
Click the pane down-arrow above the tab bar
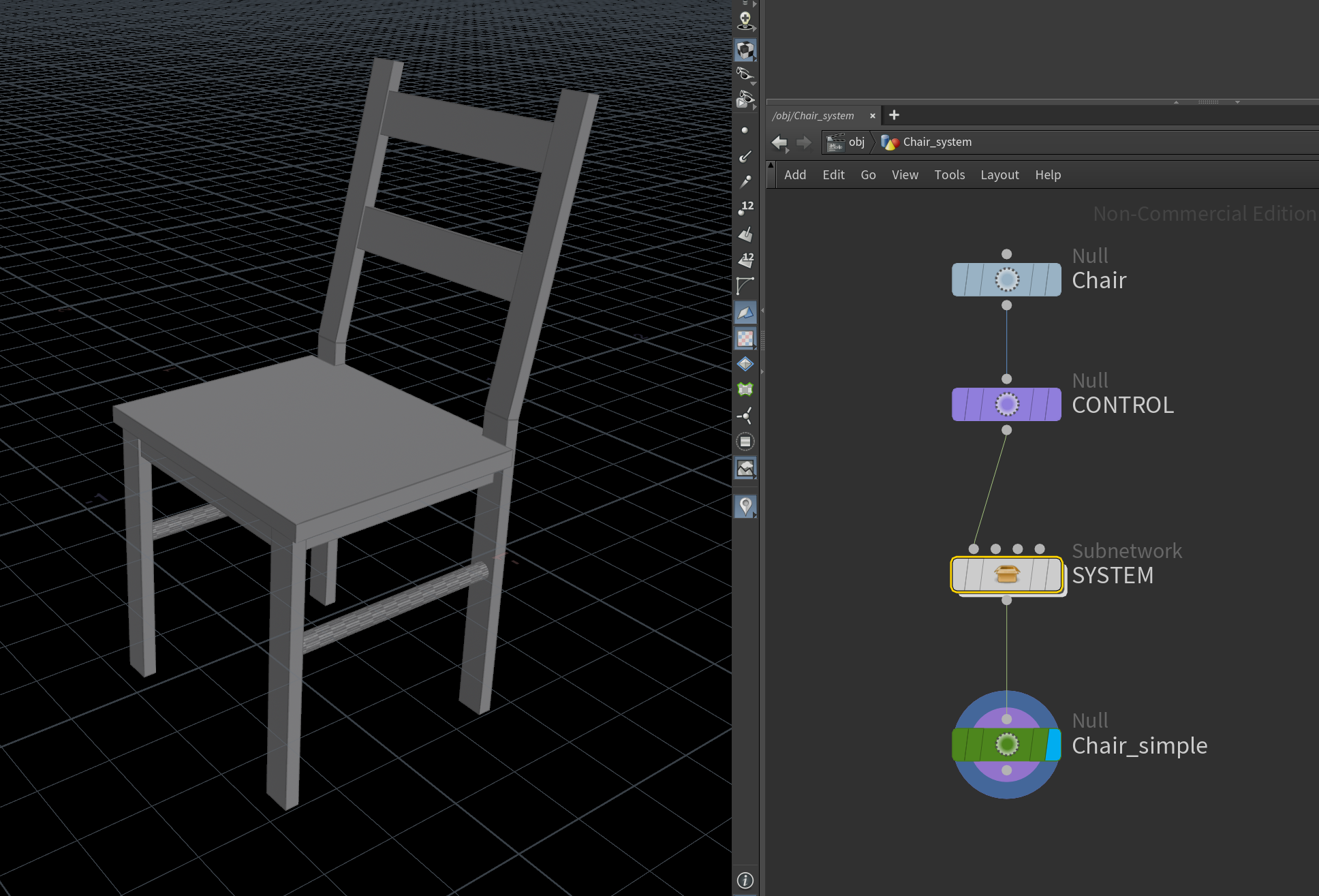tap(1237, 102)
